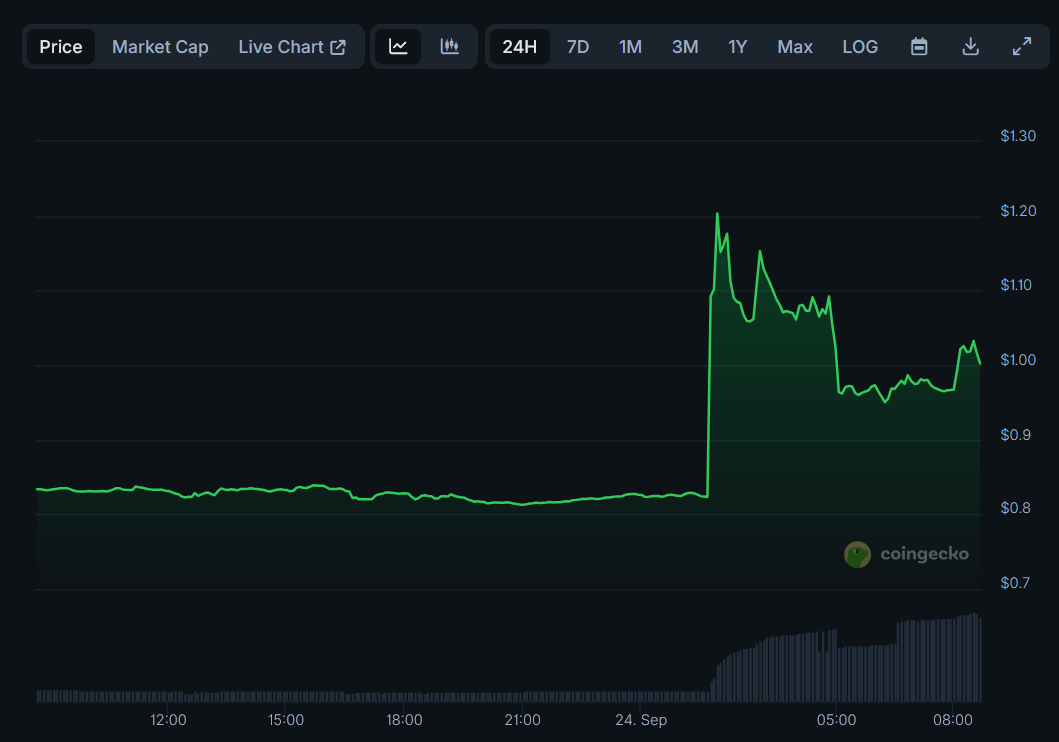This screenshot has height=742, width=1059.
Task: Select the Price tab
Action: 61,47
